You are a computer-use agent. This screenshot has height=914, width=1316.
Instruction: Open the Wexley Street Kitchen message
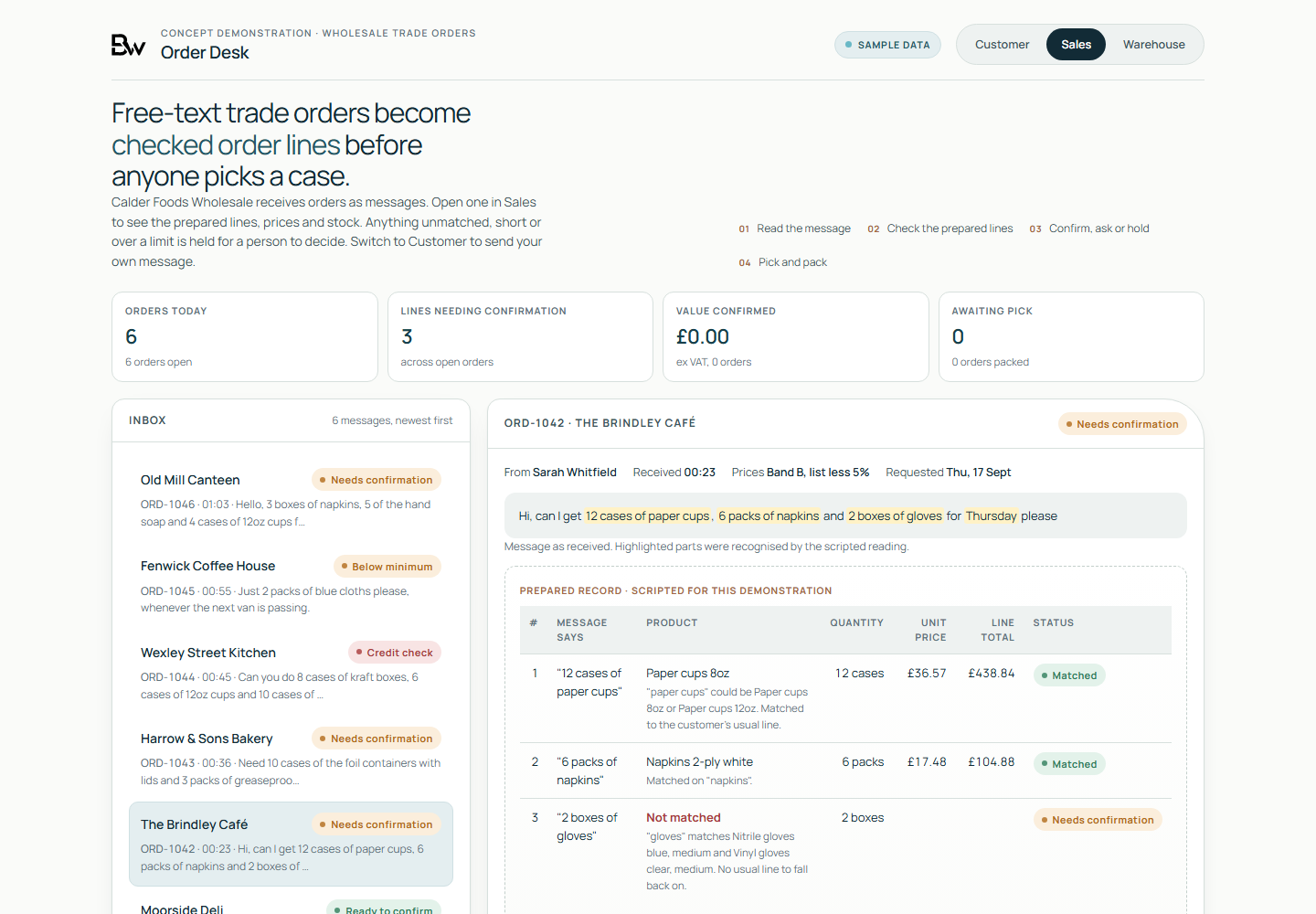tap(291, 673)
